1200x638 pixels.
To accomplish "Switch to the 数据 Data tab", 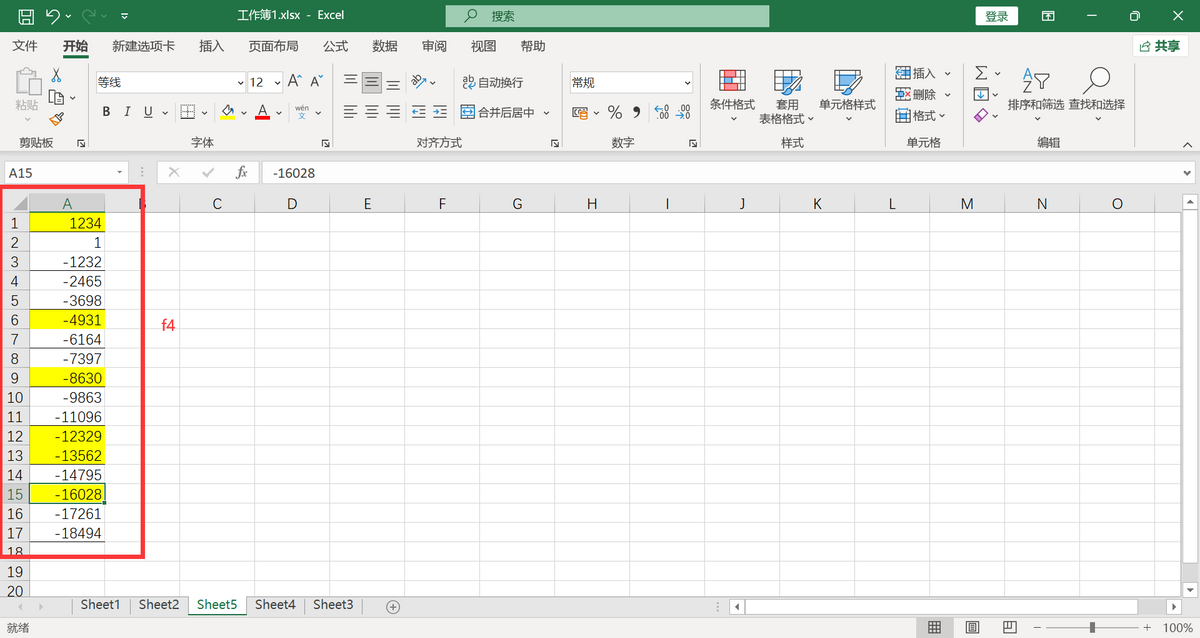I will coord(385,46).
